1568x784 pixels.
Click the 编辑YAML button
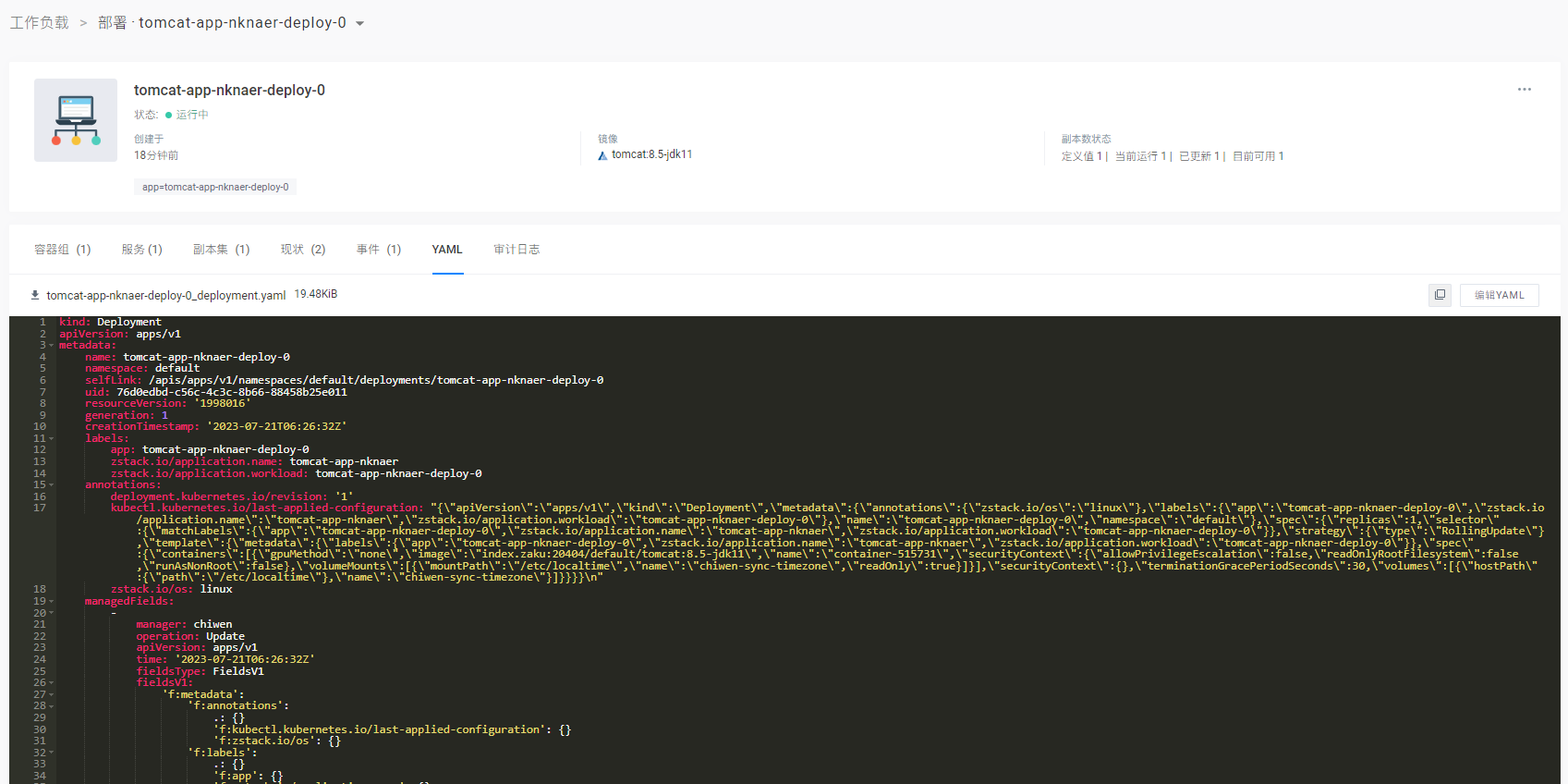click(1499, 295)
